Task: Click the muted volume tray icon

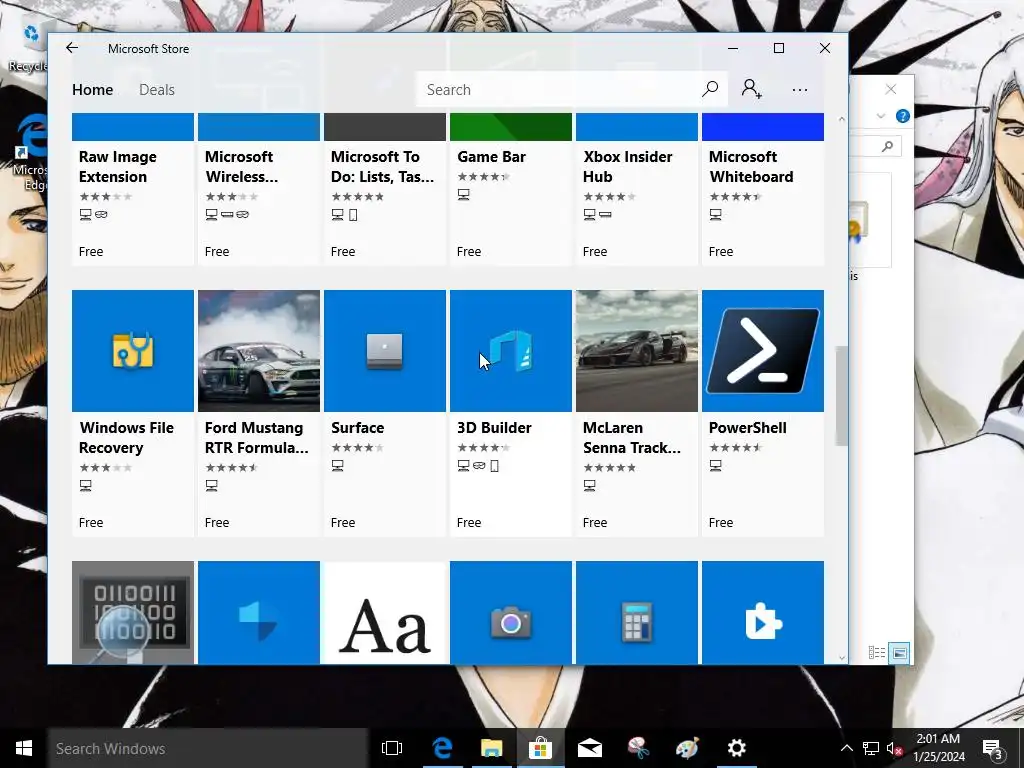Action: (x=894, y=748)
